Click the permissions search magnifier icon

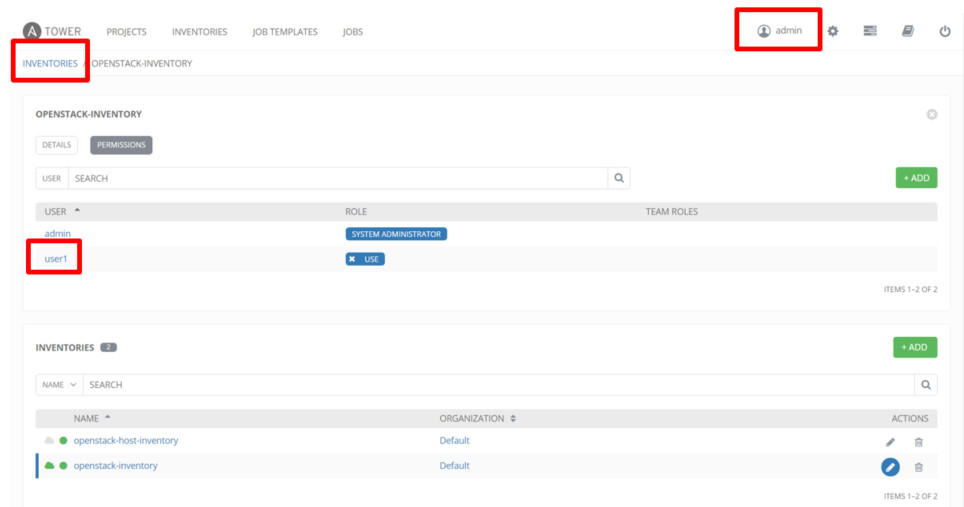point(619,178)
